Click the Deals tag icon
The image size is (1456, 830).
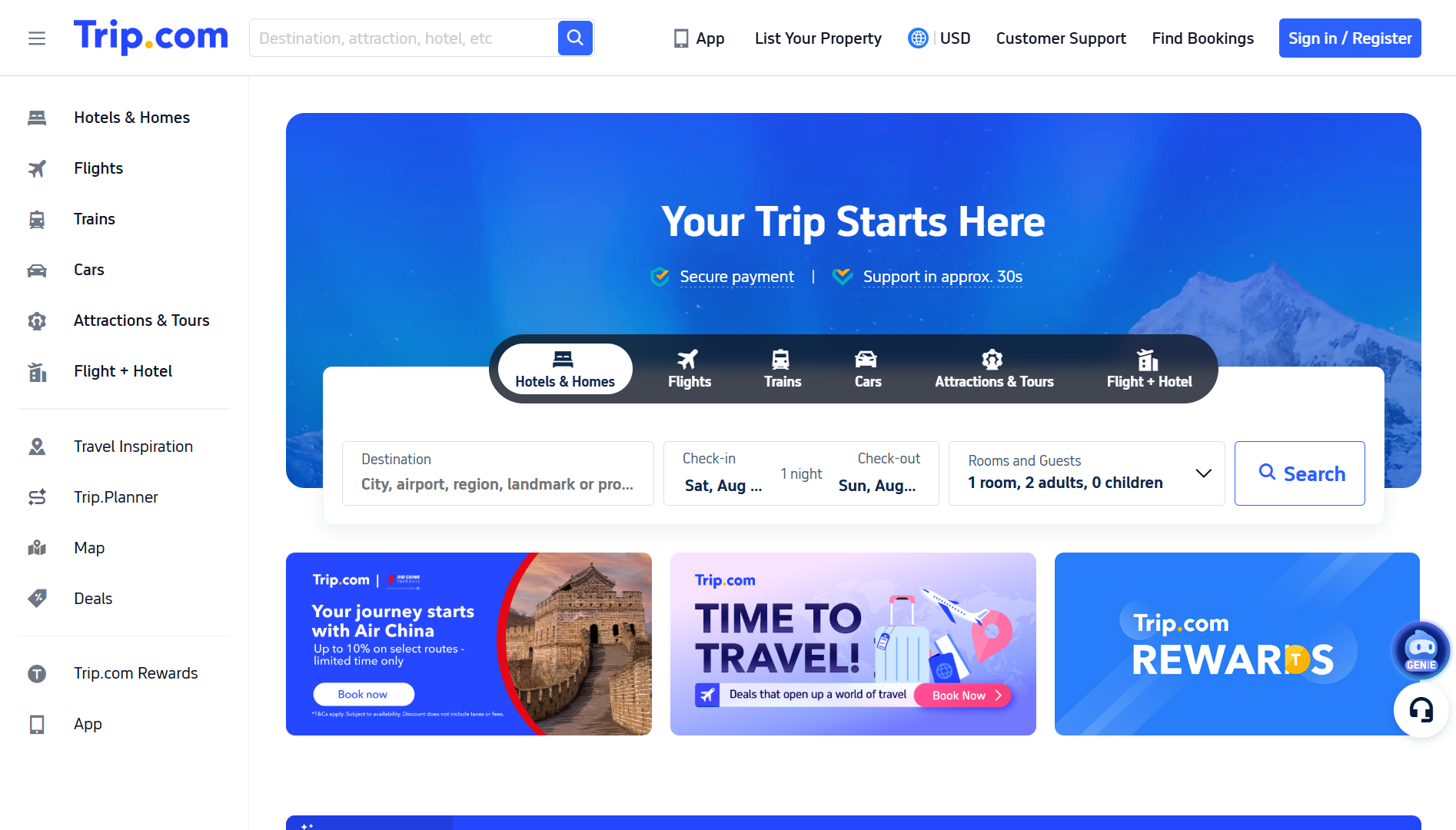pos(37,599)
